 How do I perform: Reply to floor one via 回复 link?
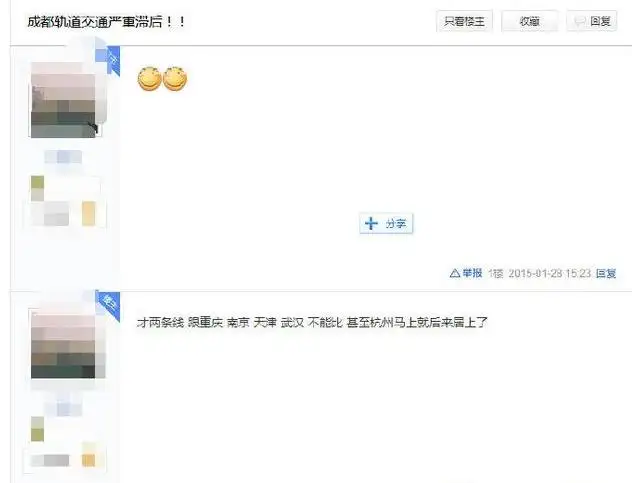(x=606, y=273)
